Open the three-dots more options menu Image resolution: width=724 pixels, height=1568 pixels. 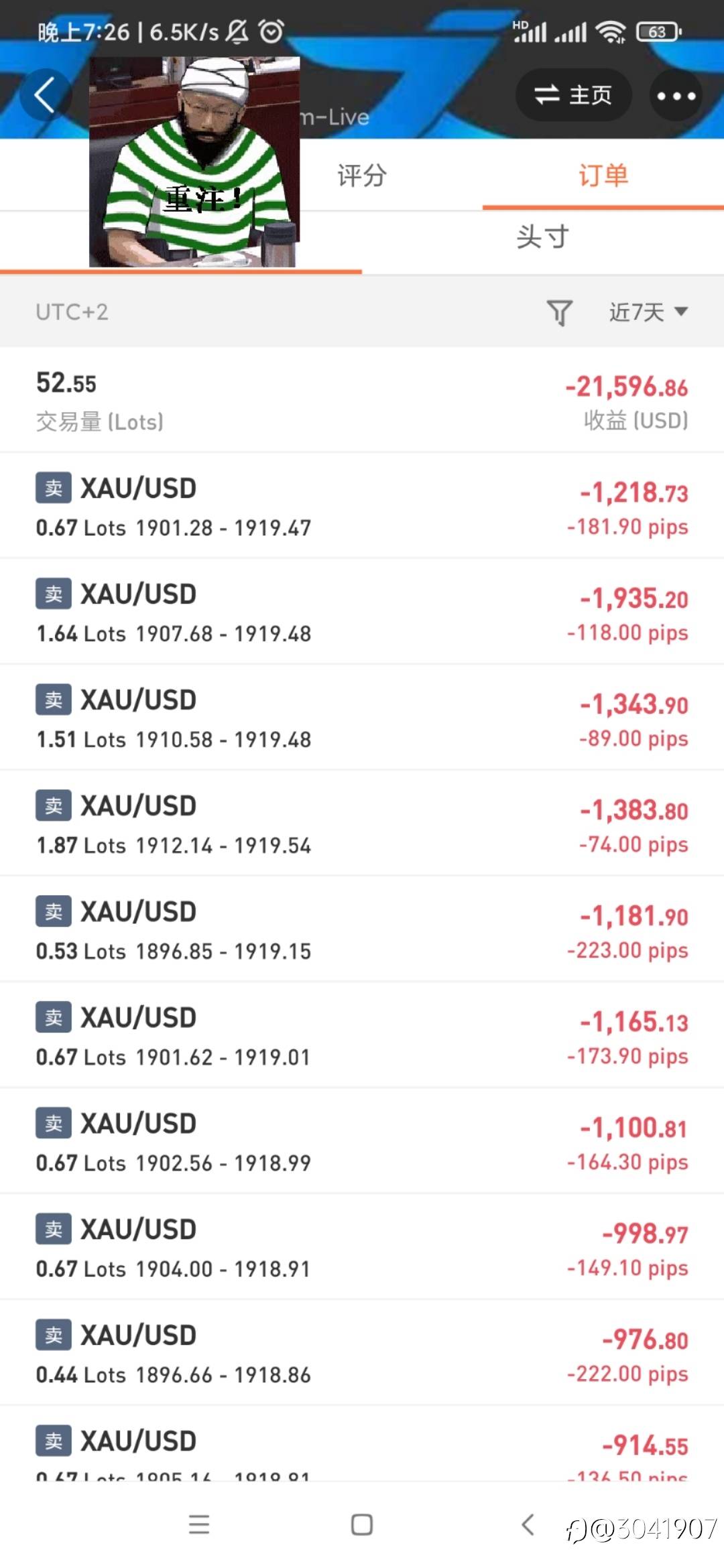pyautogui.click(x=676, y=95)
